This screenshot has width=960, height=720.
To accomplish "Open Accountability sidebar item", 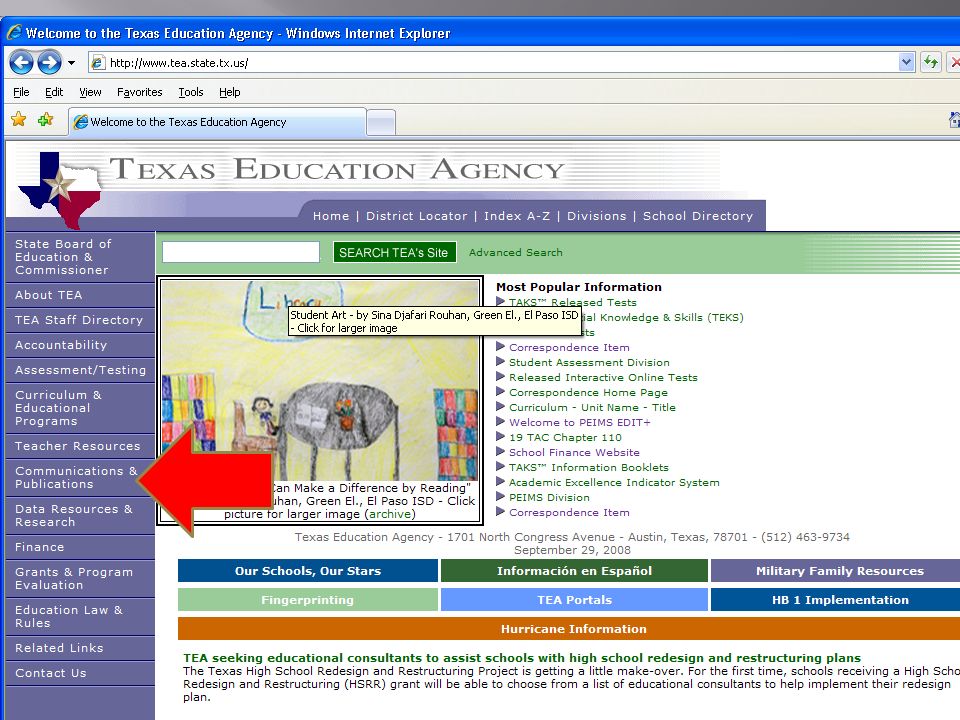I will tap(80, 345).
